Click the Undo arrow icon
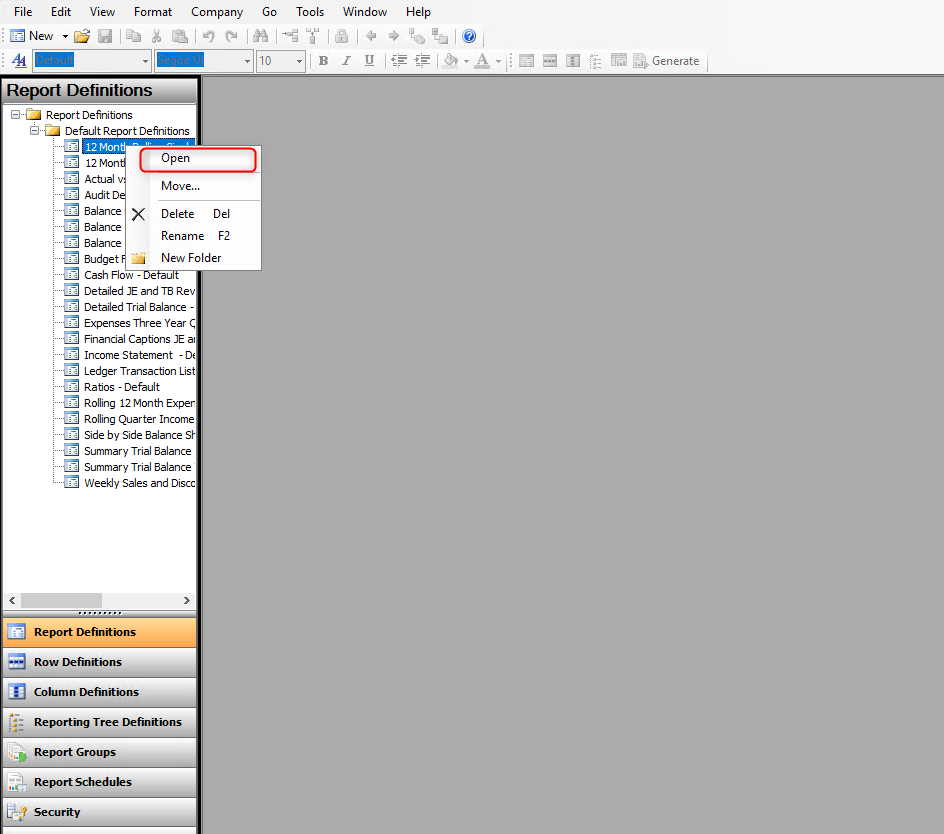This screenshot has height=834, width=944. 208,36
